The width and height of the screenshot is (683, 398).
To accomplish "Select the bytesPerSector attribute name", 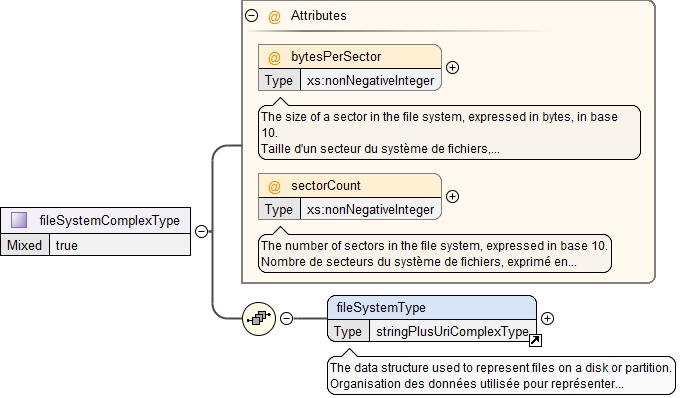I will (336, 57).
